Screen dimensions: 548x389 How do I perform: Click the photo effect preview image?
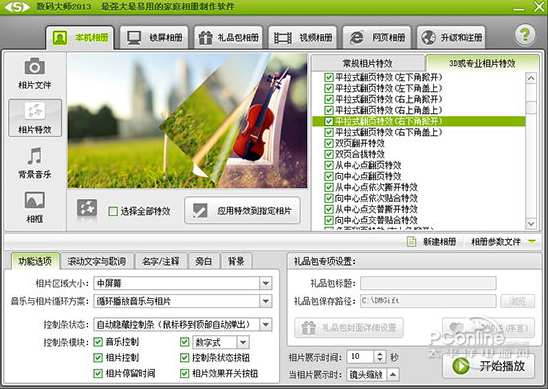187,121
